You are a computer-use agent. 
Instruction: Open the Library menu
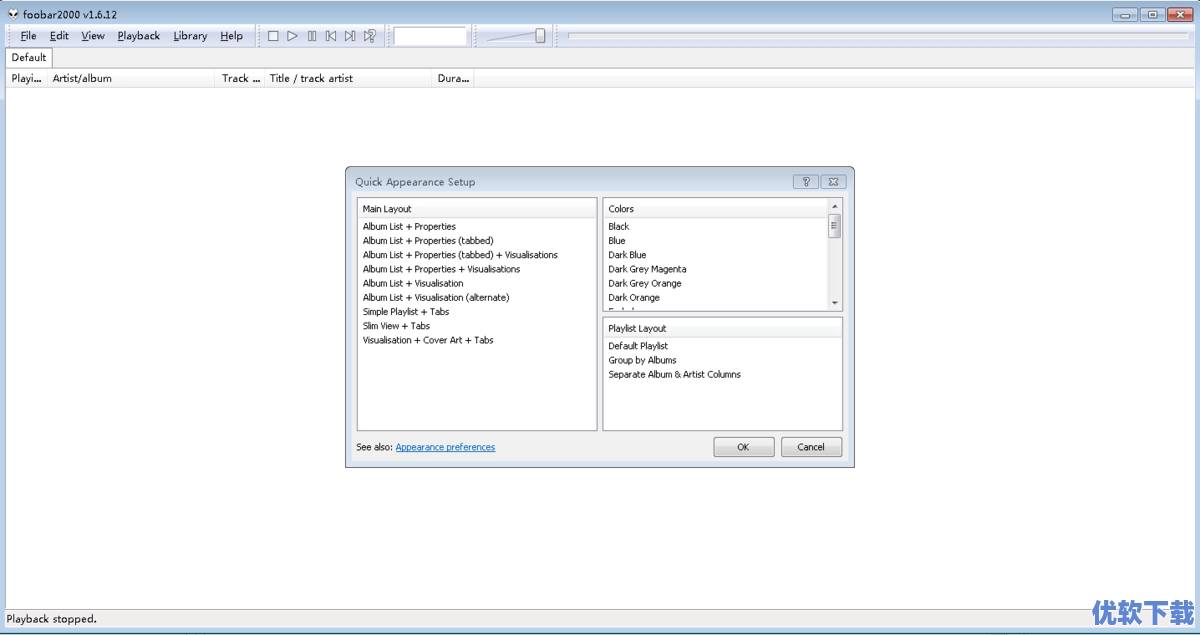pyautogui.click(x=190, y=36)
